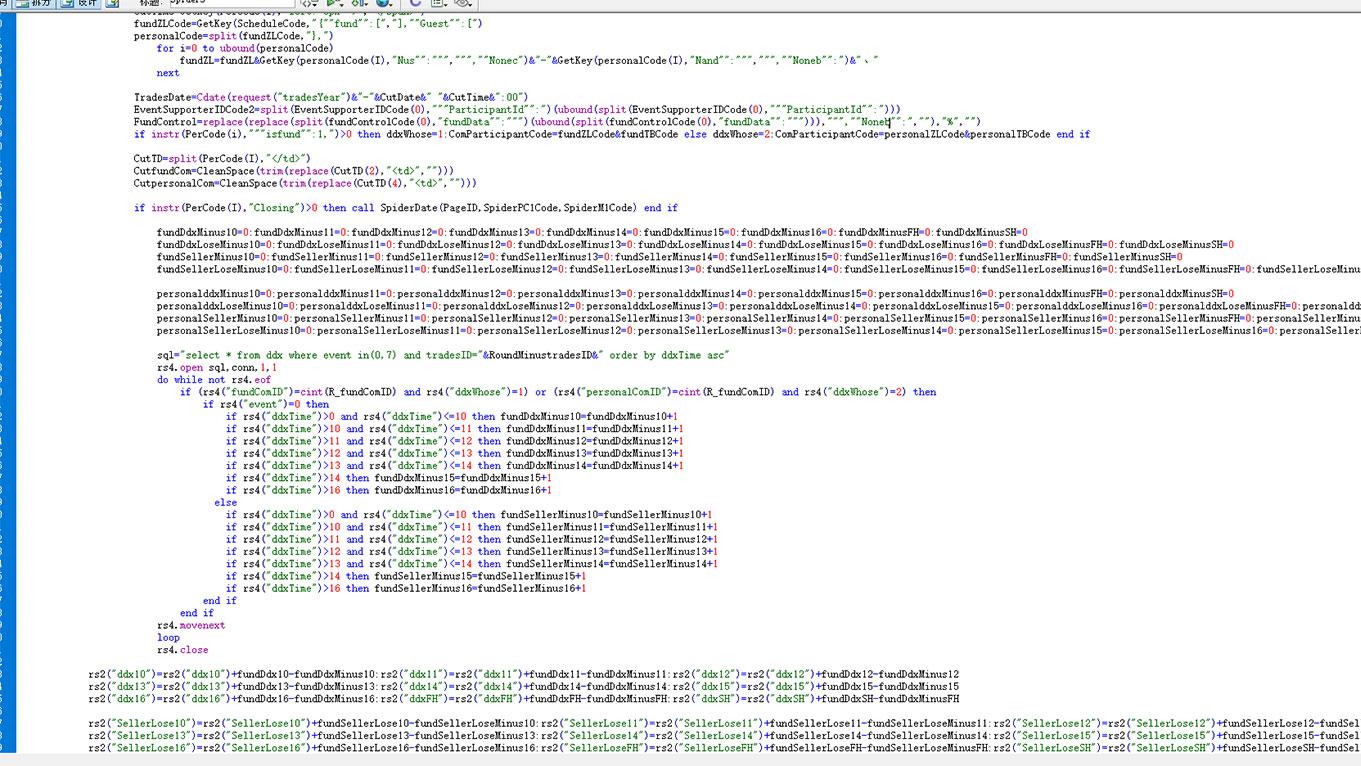Click the fundDdxMinus16=fundDdxMinus16+1 line
The width and height of the screenshot is (1361, 766).
point(389,490)
